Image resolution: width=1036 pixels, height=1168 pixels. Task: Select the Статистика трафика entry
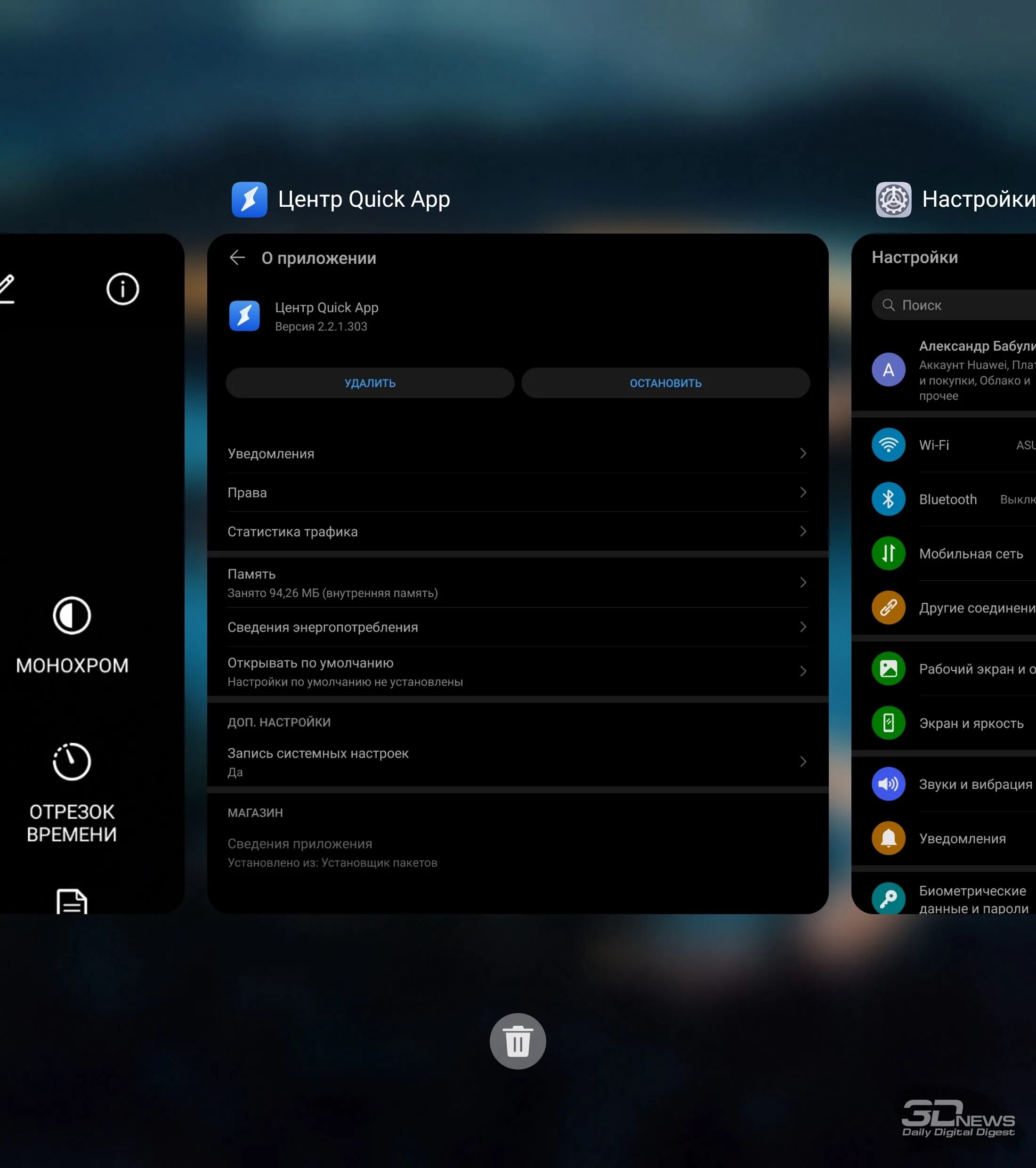[518, 531]
